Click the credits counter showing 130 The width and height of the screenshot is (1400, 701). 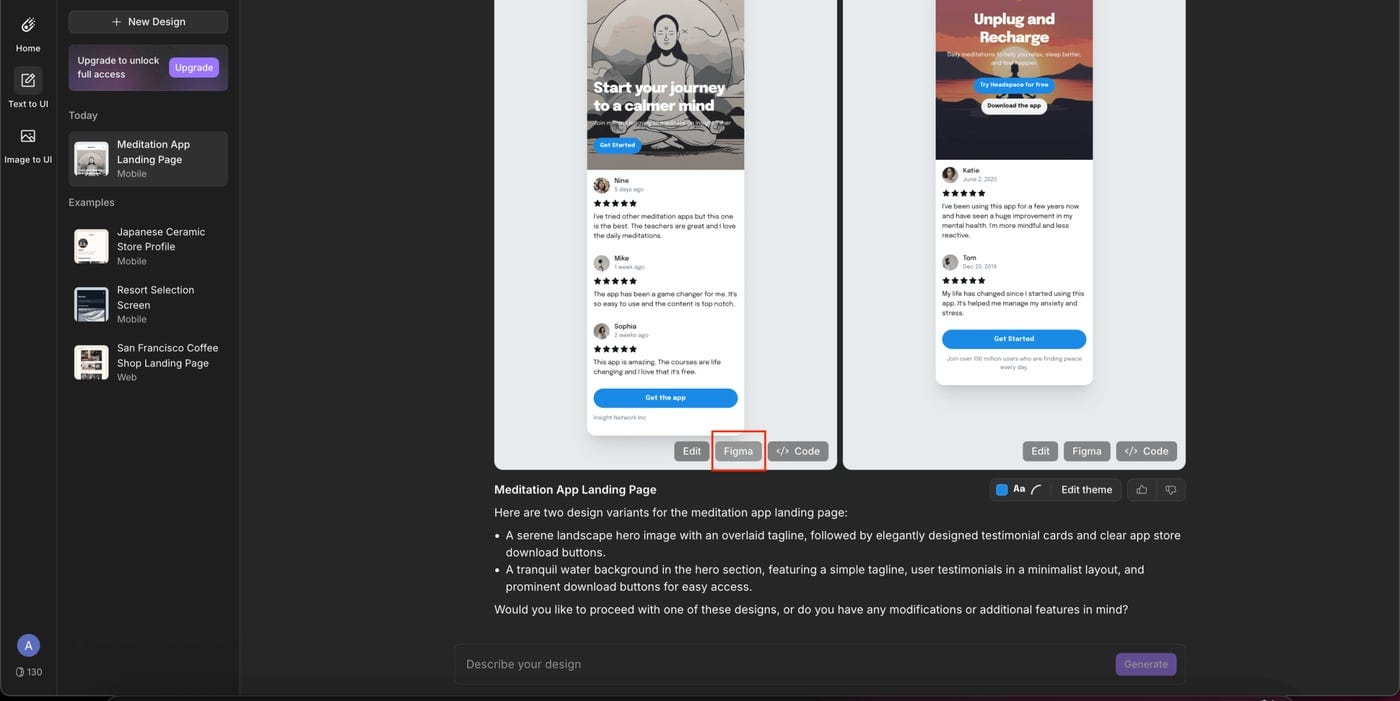point(28,672)
